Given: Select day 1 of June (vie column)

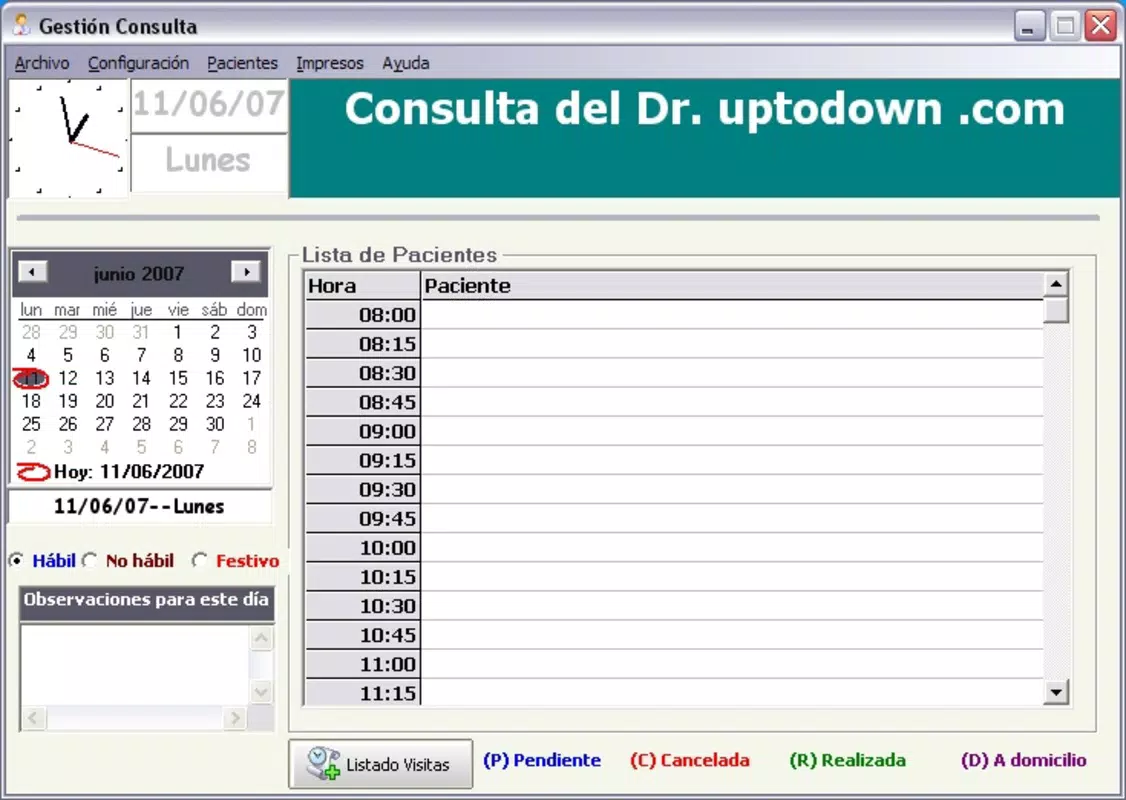Looking at the screenshot, I should pos(177,332).
